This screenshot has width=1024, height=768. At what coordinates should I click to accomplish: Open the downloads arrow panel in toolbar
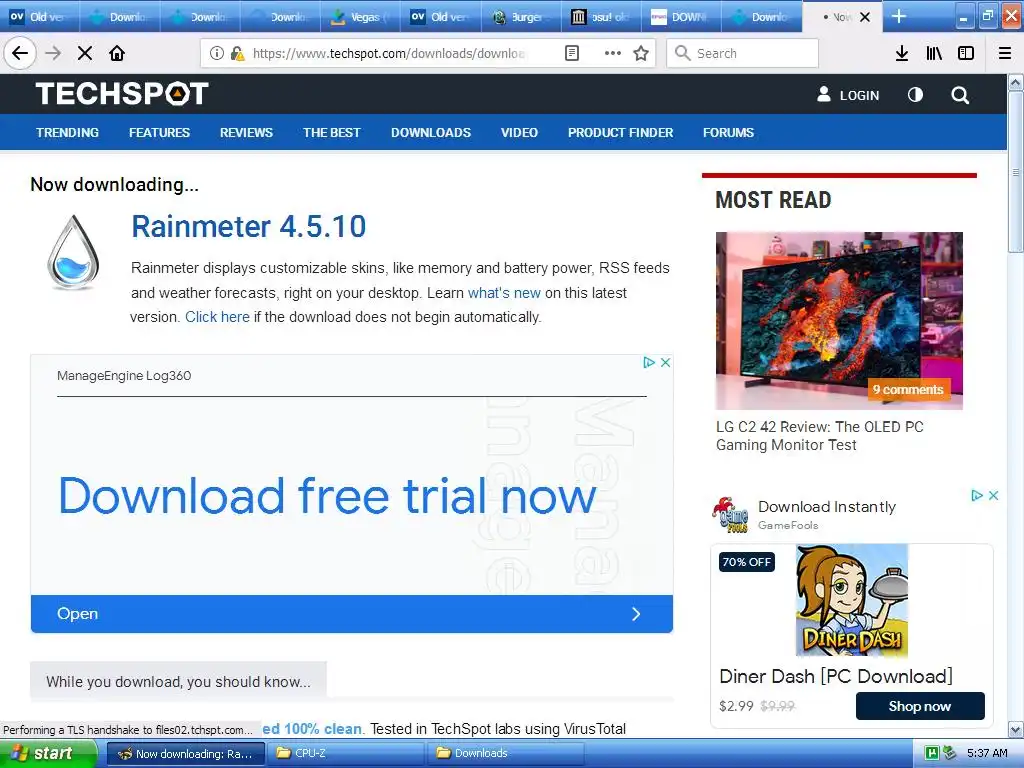point(902,53)
